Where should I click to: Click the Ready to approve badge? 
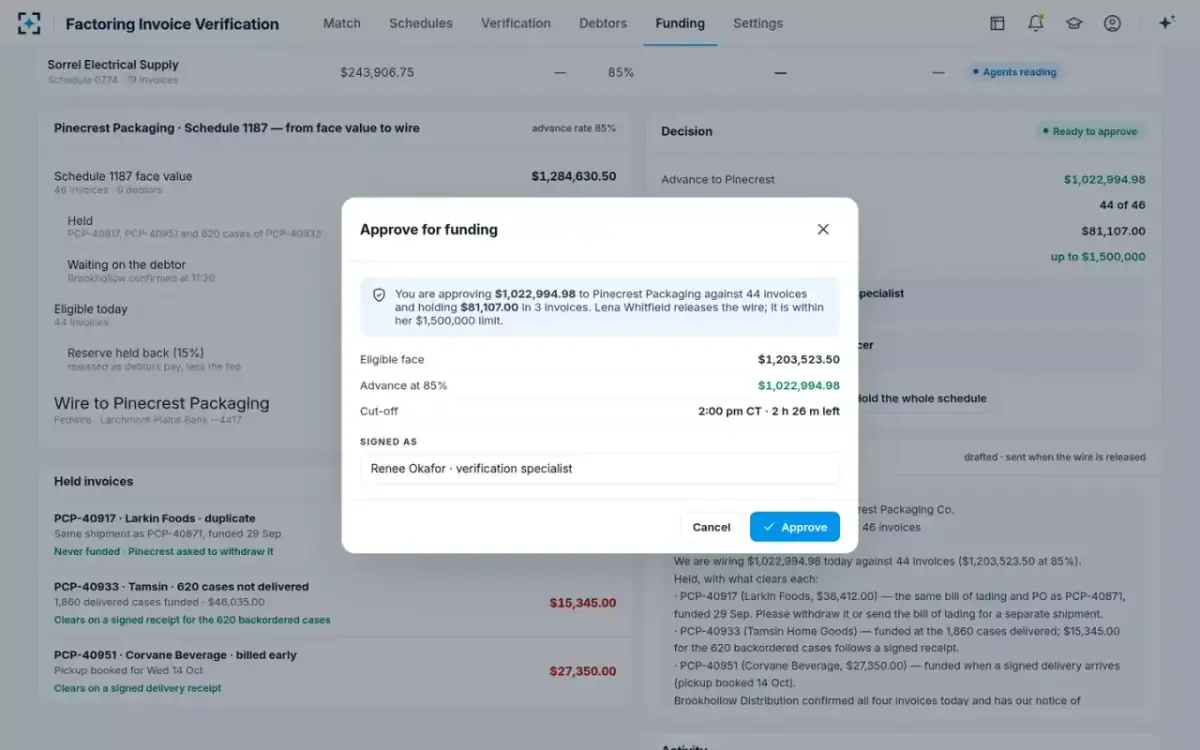[1088, 131]
